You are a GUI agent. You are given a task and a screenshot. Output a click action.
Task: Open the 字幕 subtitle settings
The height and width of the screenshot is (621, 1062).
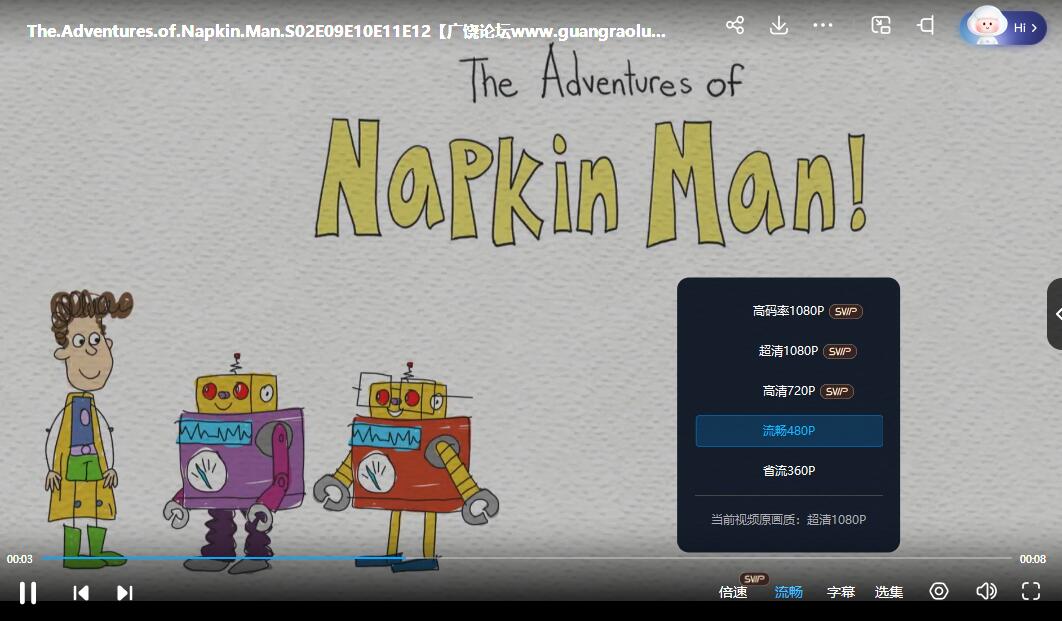point(841,592)
